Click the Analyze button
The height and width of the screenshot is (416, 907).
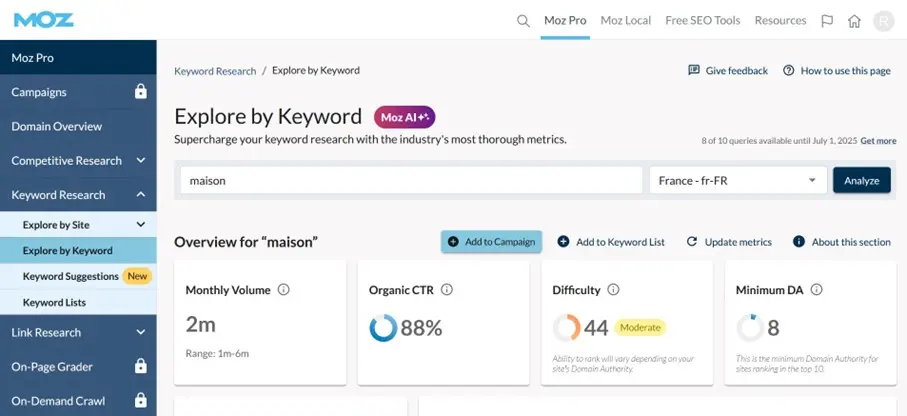click(x=861, y=181)
